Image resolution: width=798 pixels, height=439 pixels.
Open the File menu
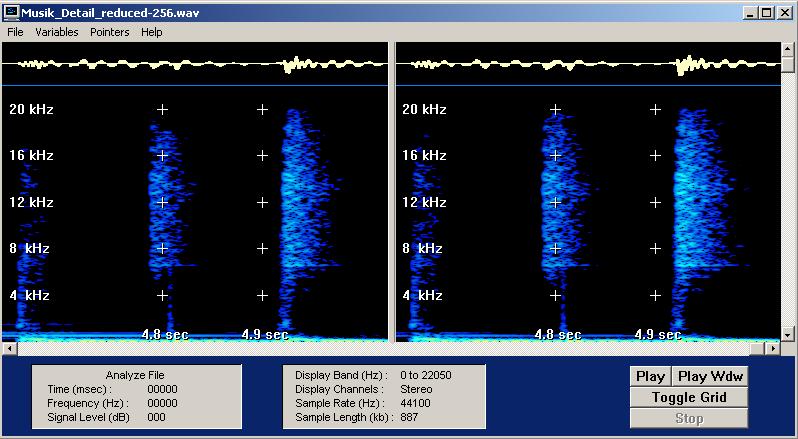coord(15,32)
